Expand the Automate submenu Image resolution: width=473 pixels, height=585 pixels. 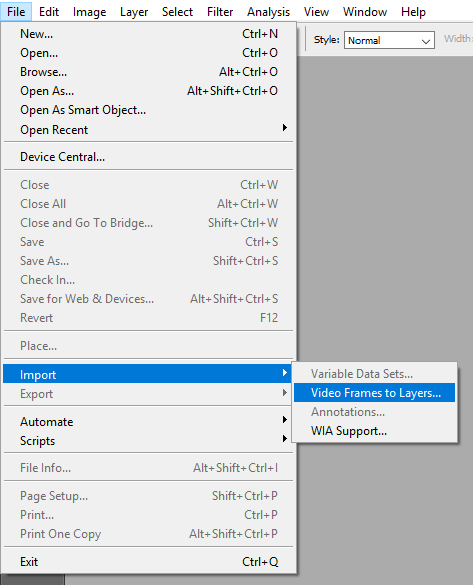148,422
